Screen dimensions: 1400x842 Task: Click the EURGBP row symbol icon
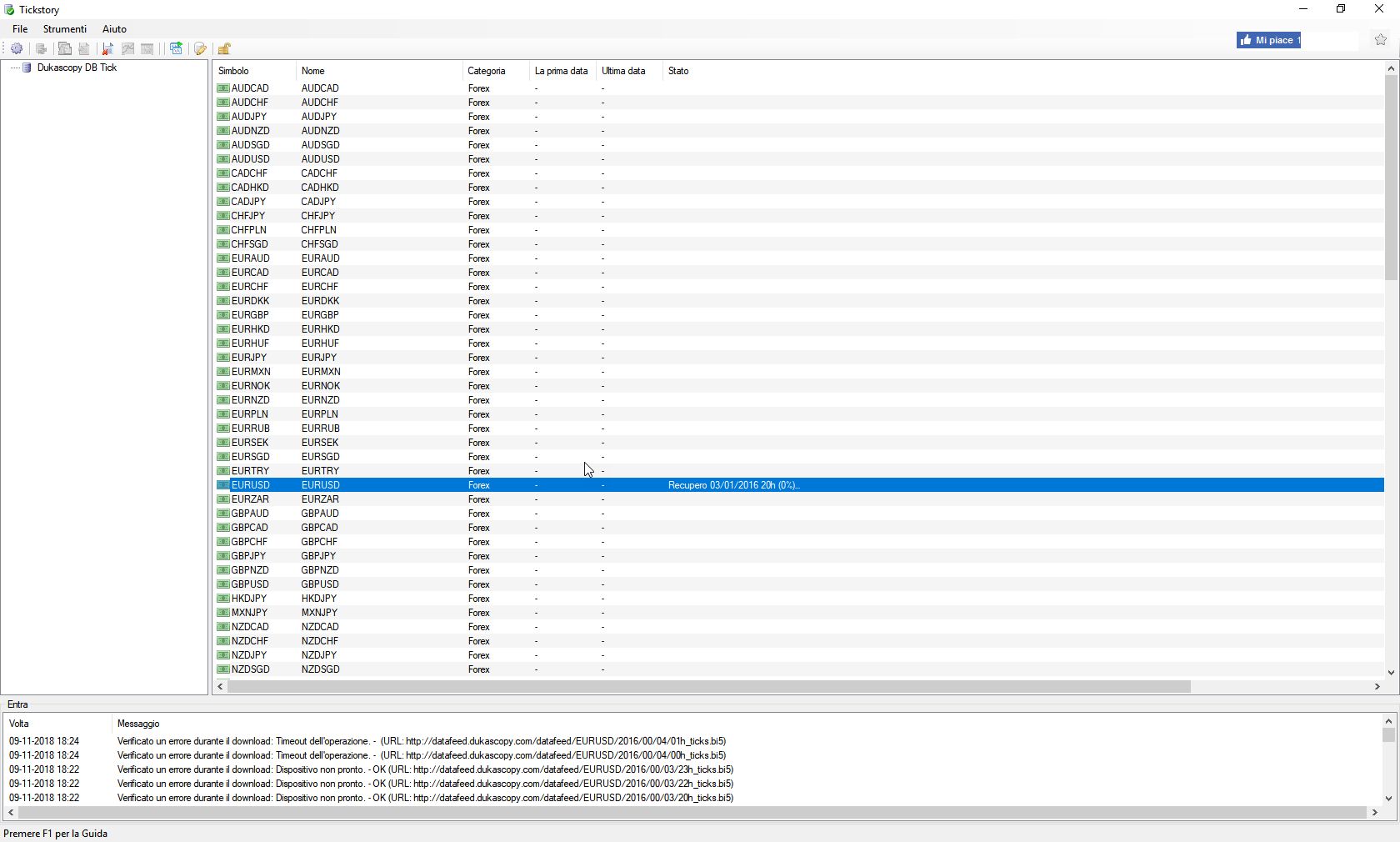[x=222, y=315]
